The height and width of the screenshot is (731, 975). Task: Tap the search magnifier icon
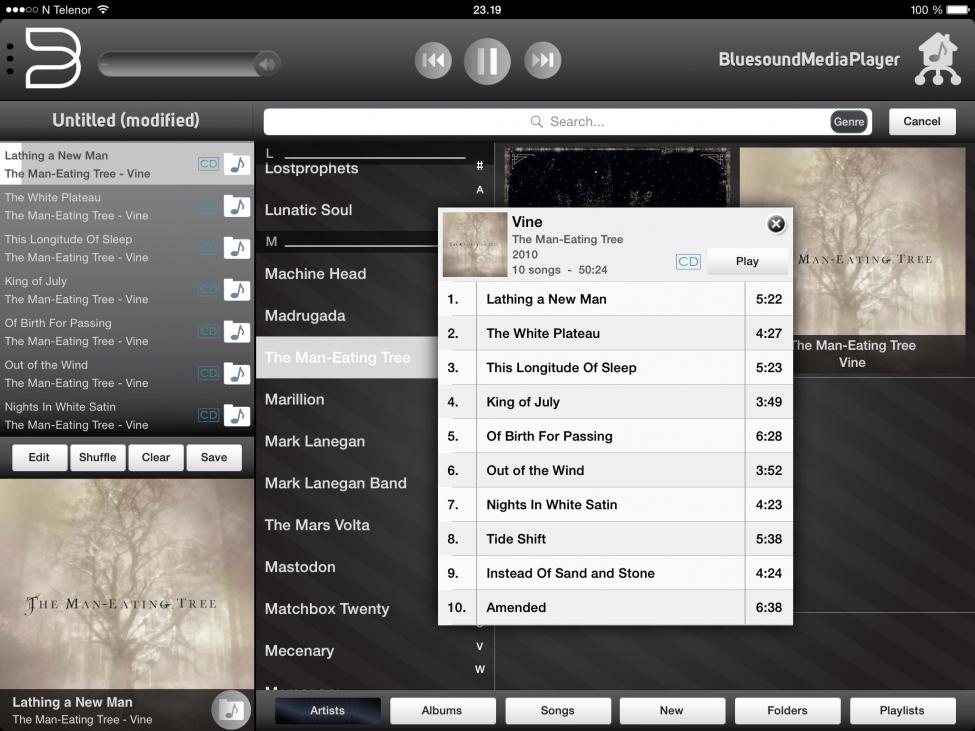[536, 121]
